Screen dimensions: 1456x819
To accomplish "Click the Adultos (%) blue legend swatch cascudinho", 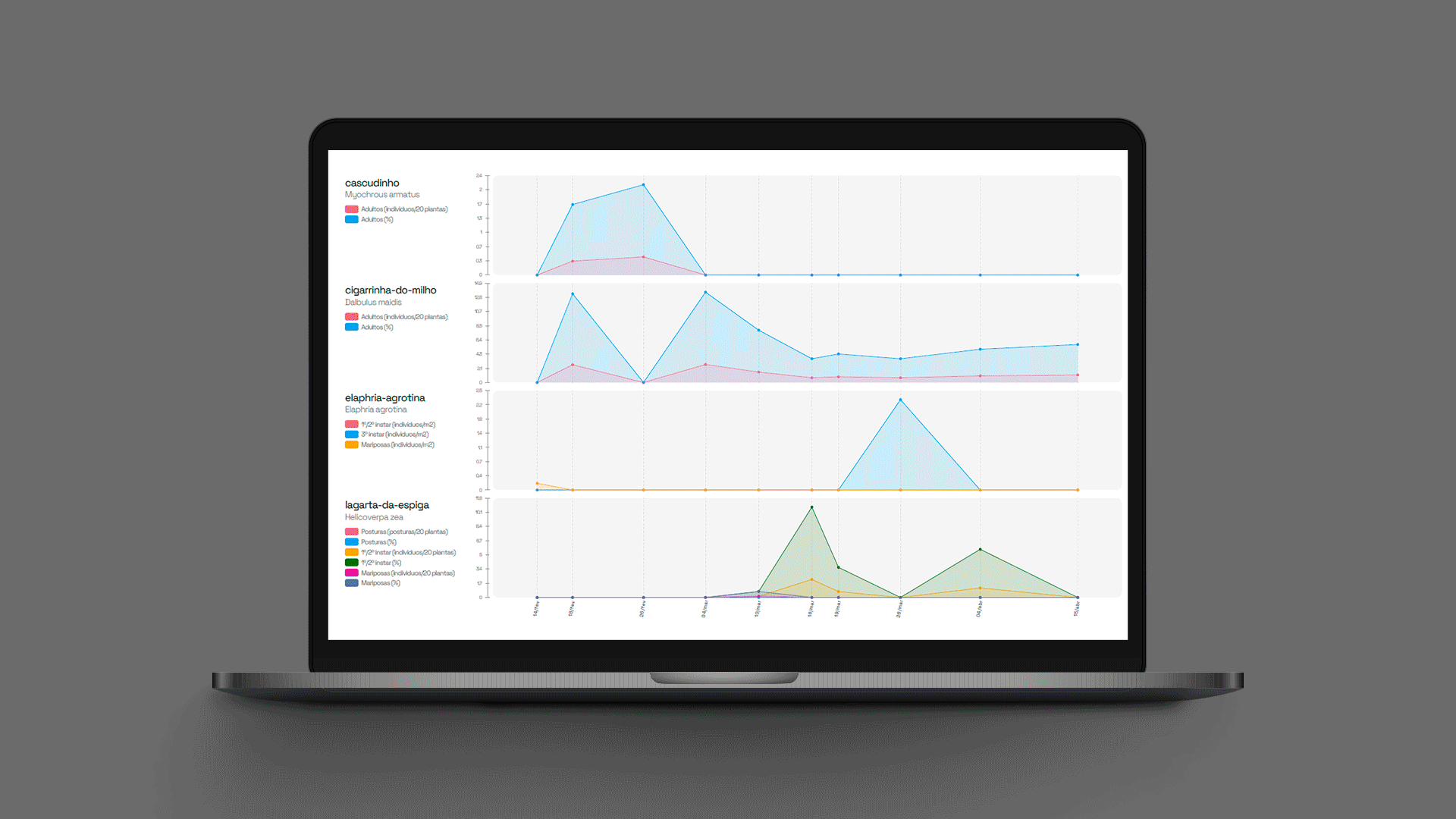I will point(353,219).
